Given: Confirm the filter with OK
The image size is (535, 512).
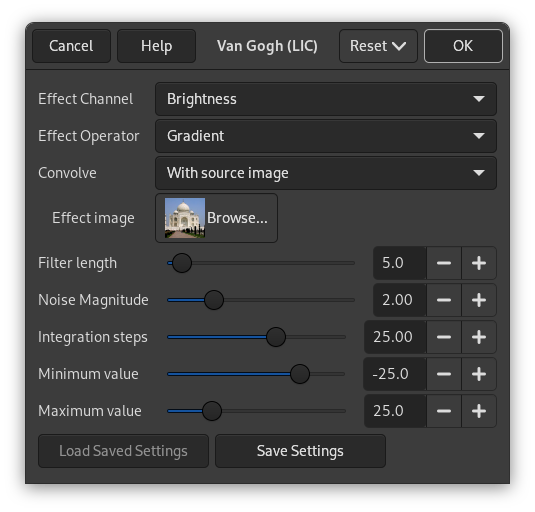Looking at the screenshot, I should tap(463, 46).
